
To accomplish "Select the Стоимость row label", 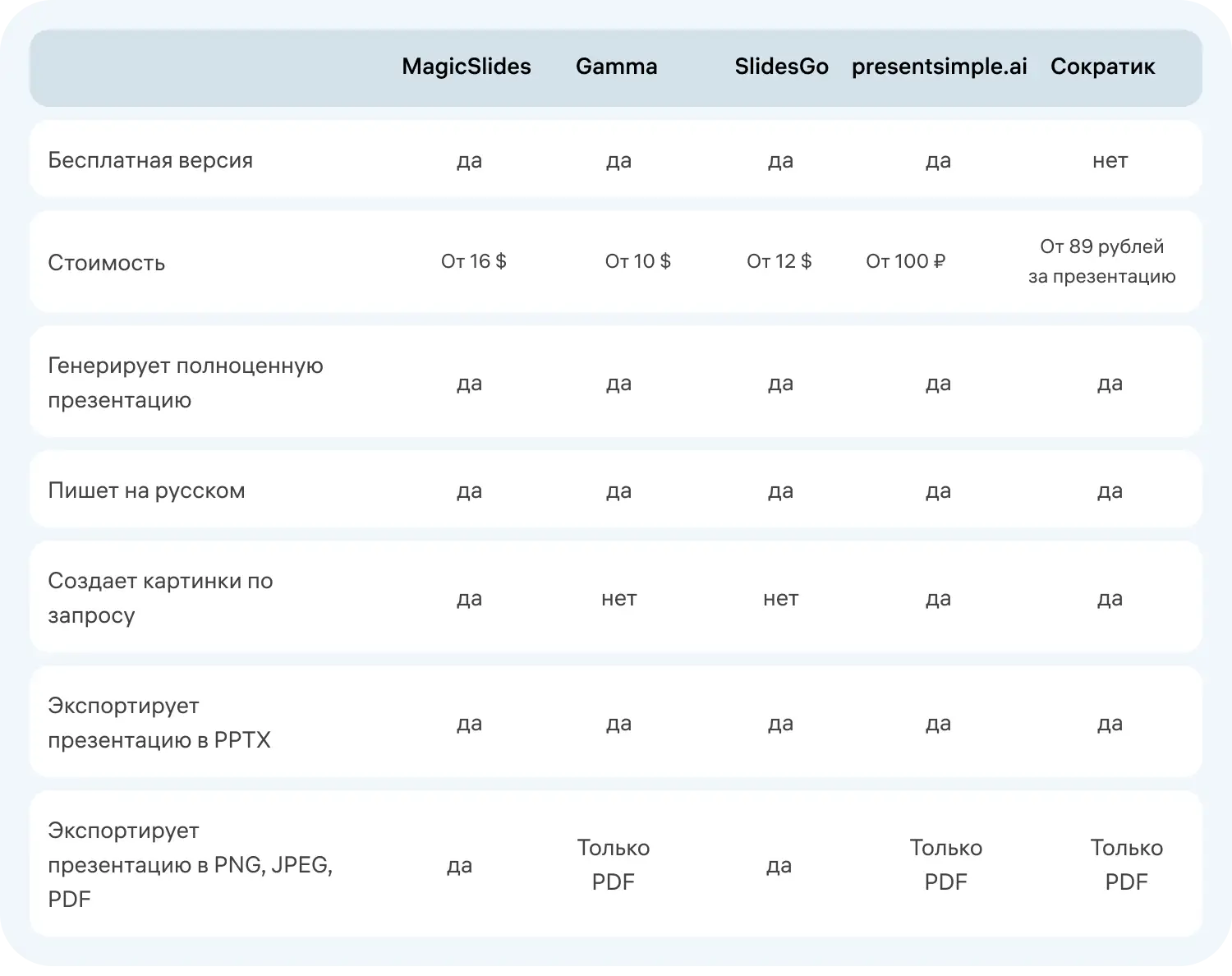I will pos(107,263).
